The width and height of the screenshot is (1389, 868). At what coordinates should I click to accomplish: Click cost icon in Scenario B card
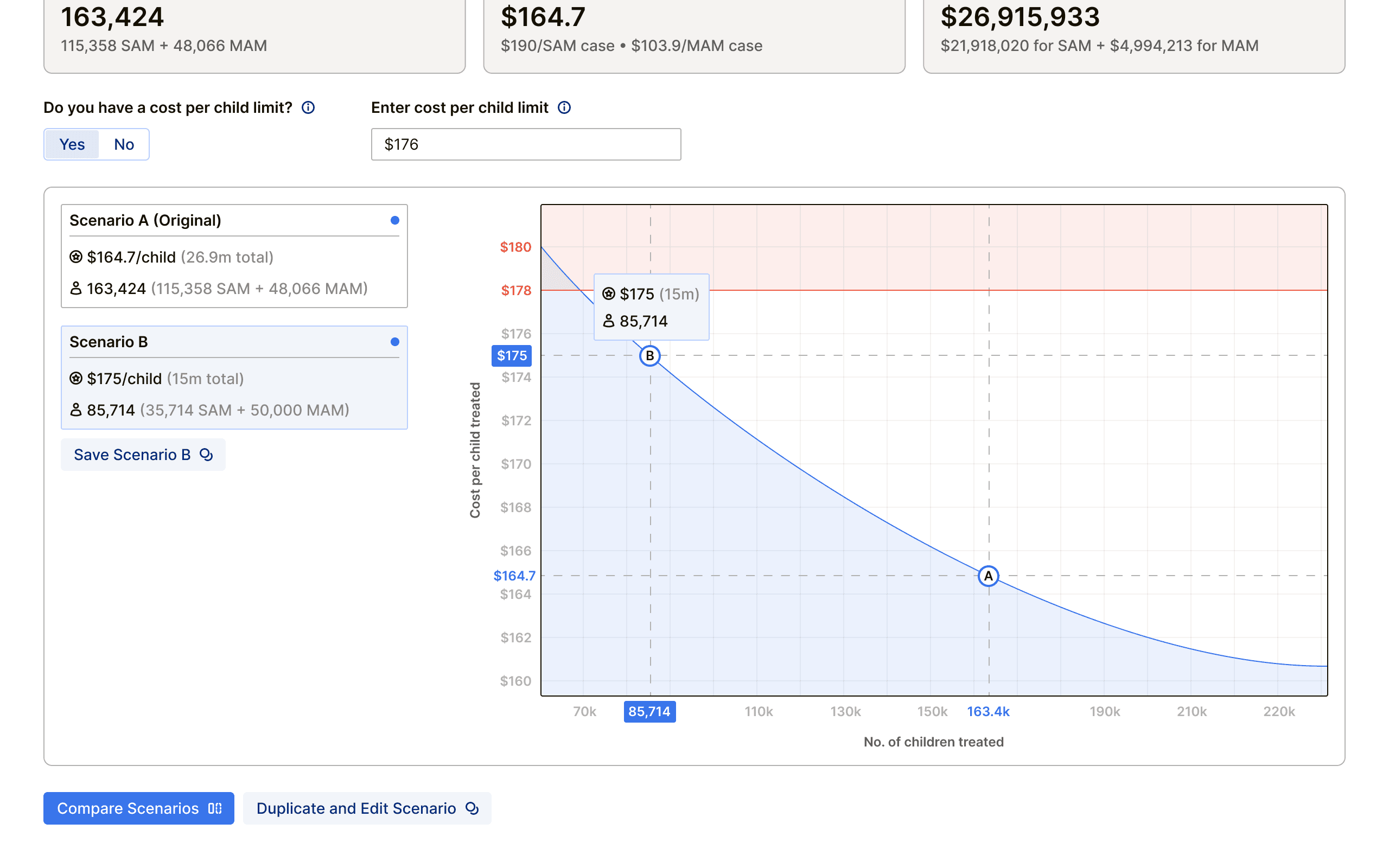click(x=76, y=378)
